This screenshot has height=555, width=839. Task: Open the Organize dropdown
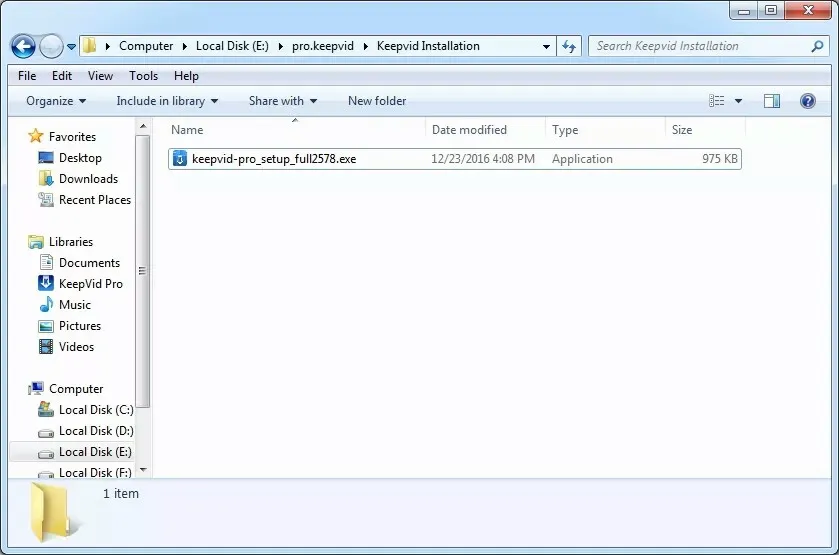pos(56,101)
